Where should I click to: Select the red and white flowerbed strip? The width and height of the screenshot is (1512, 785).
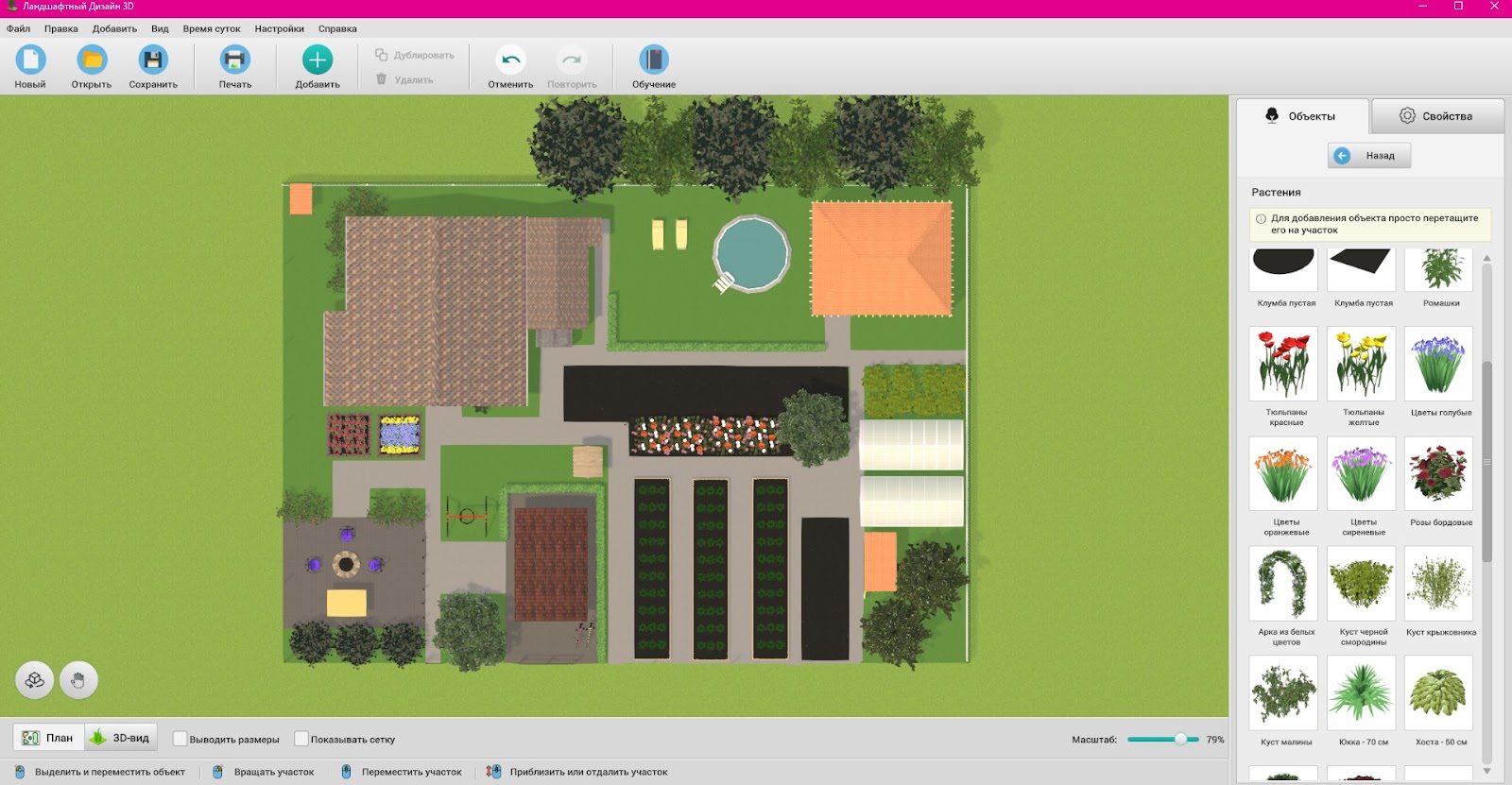tap(704, 435)
